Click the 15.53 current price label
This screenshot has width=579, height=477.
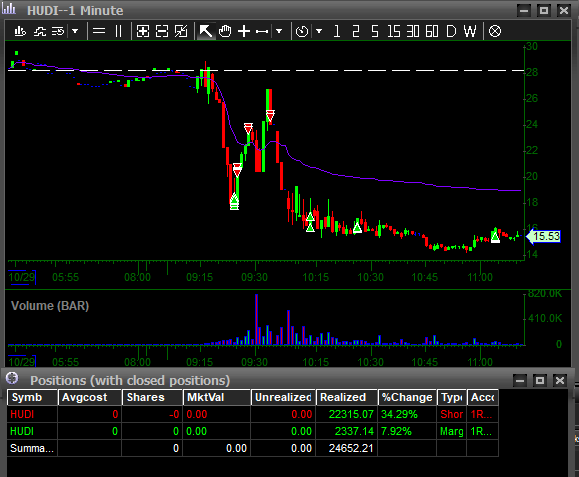click(543, 236)
